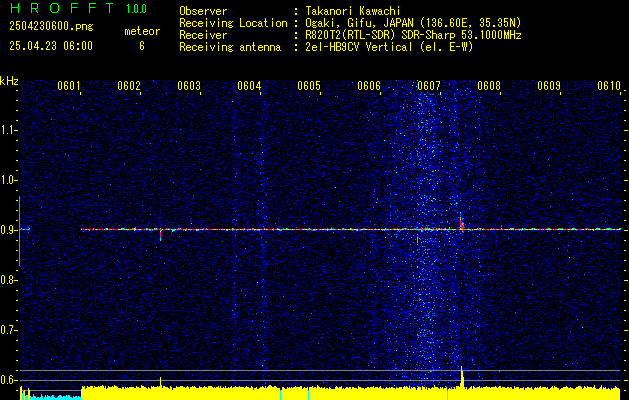Click the 1.1 kHz axis label

8,131
